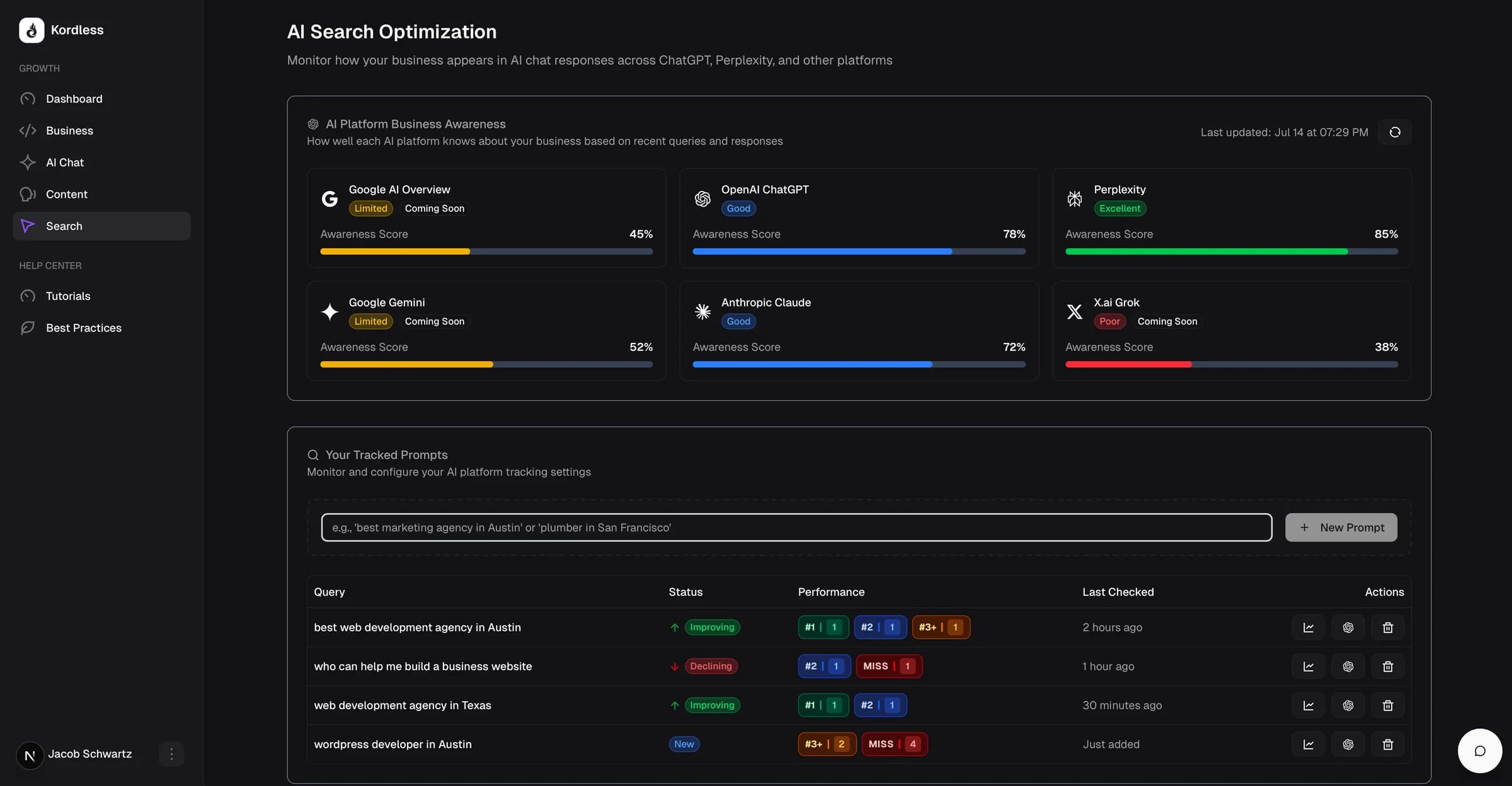Screen dimensions: 1512x786
Task: Open the chat bubble widget
Action: (1479, 751)
